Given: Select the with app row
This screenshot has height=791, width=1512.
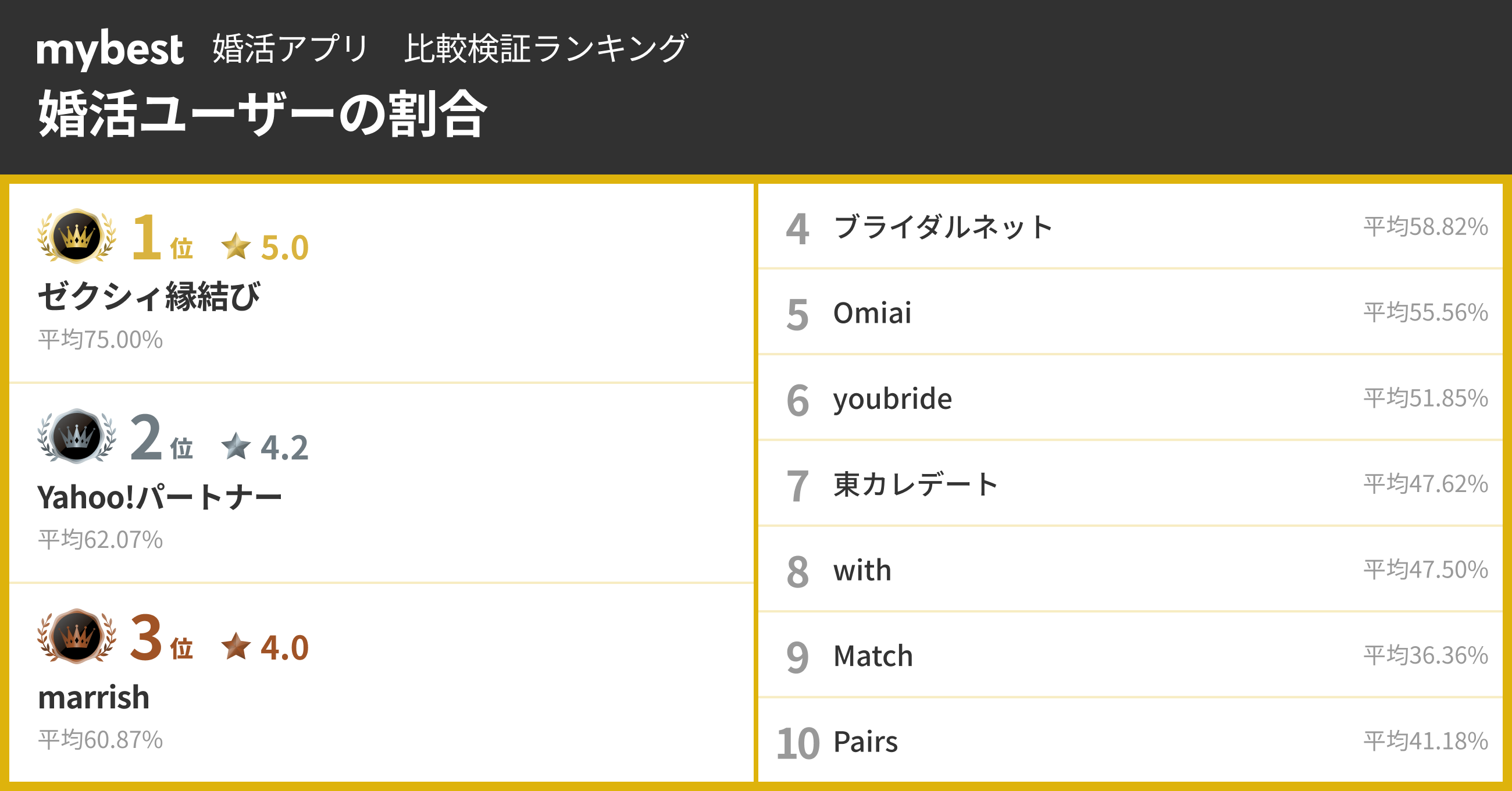Looking at the screenshot, I should tap(862, 570).
